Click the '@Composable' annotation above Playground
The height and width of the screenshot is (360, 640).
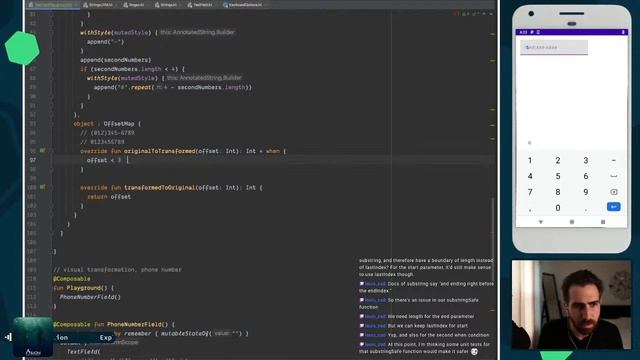point(72,279)
